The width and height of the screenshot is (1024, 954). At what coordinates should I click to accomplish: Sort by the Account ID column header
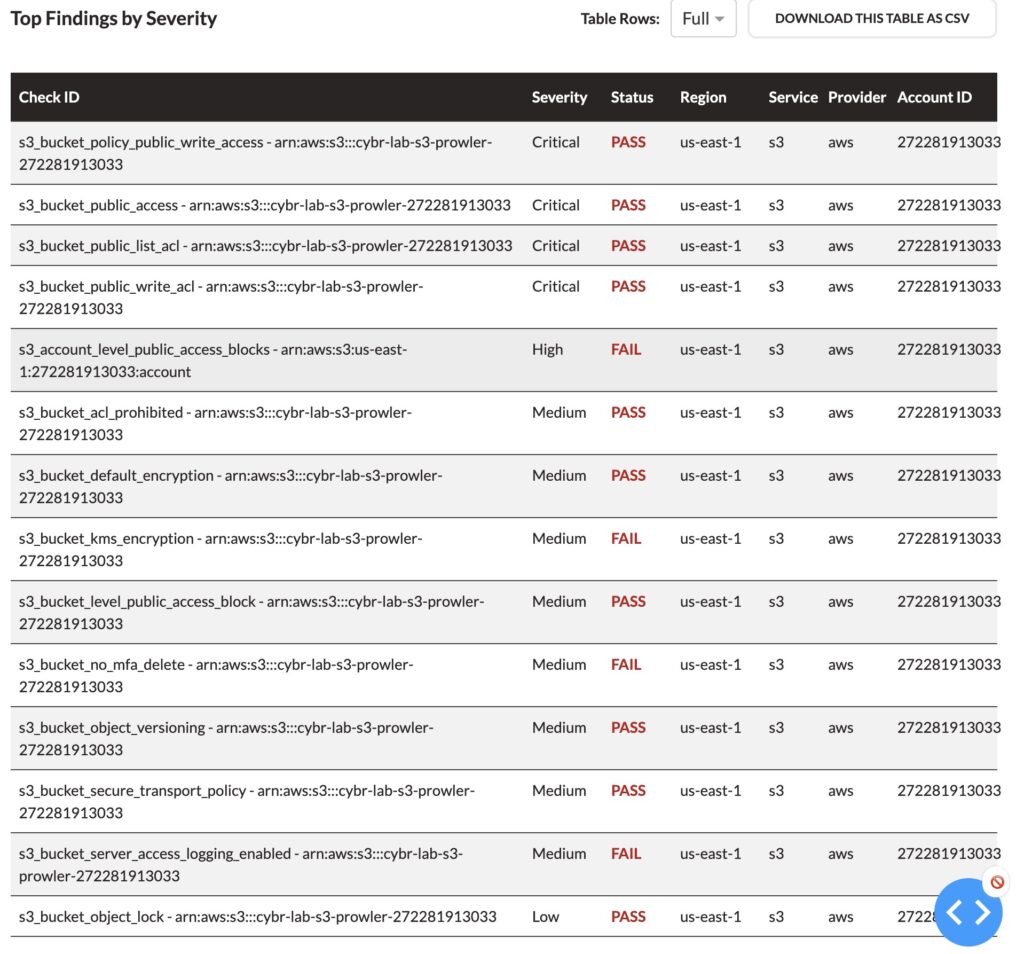tap(934, 97)
